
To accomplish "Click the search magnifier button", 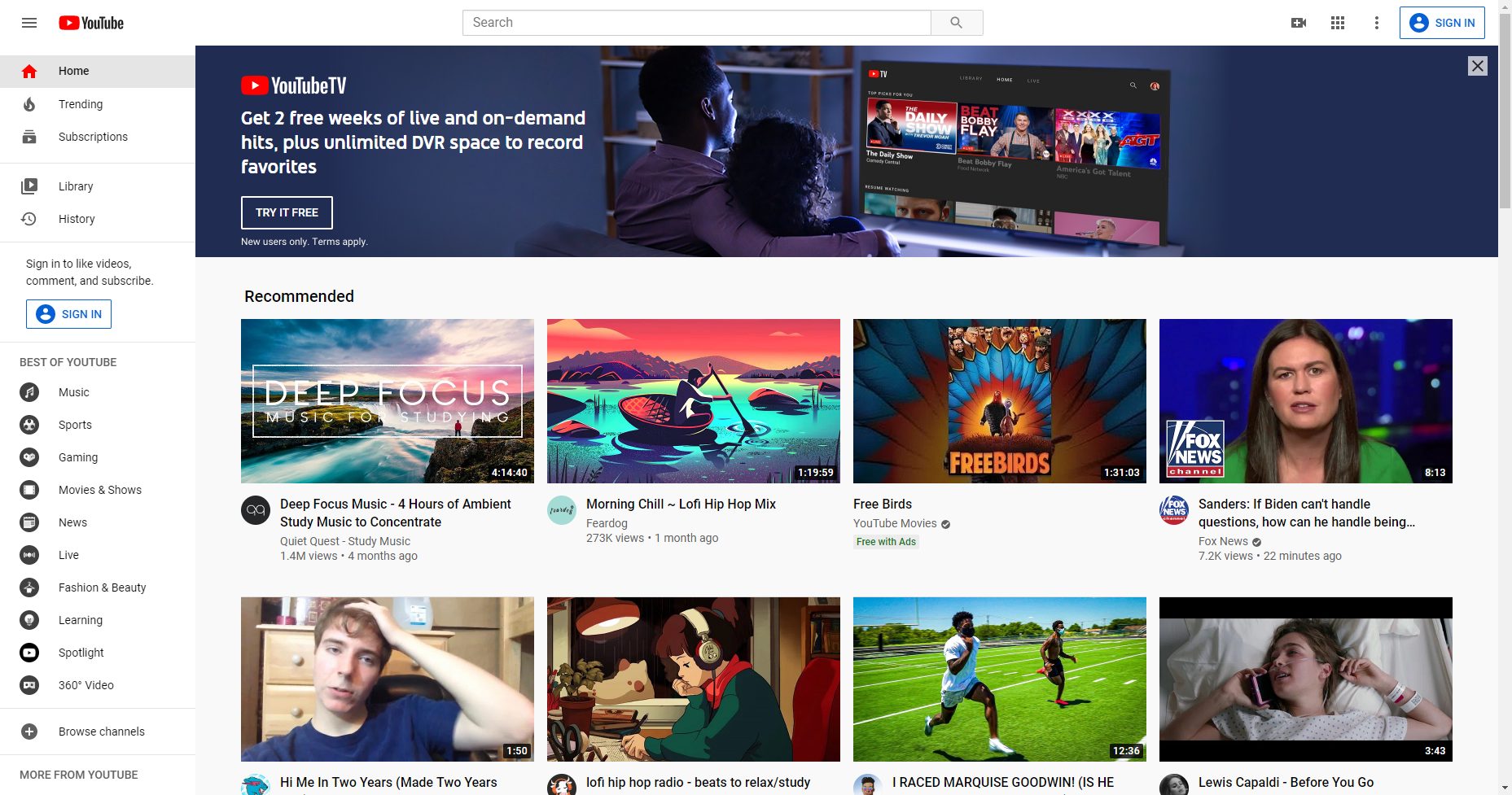I will point(957,23).
